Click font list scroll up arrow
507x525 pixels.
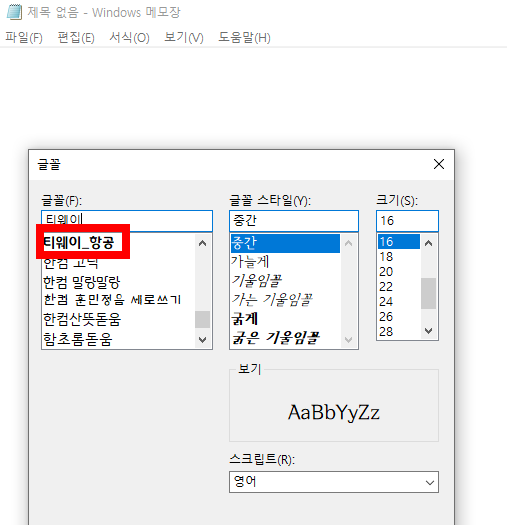tap(202, 243)
